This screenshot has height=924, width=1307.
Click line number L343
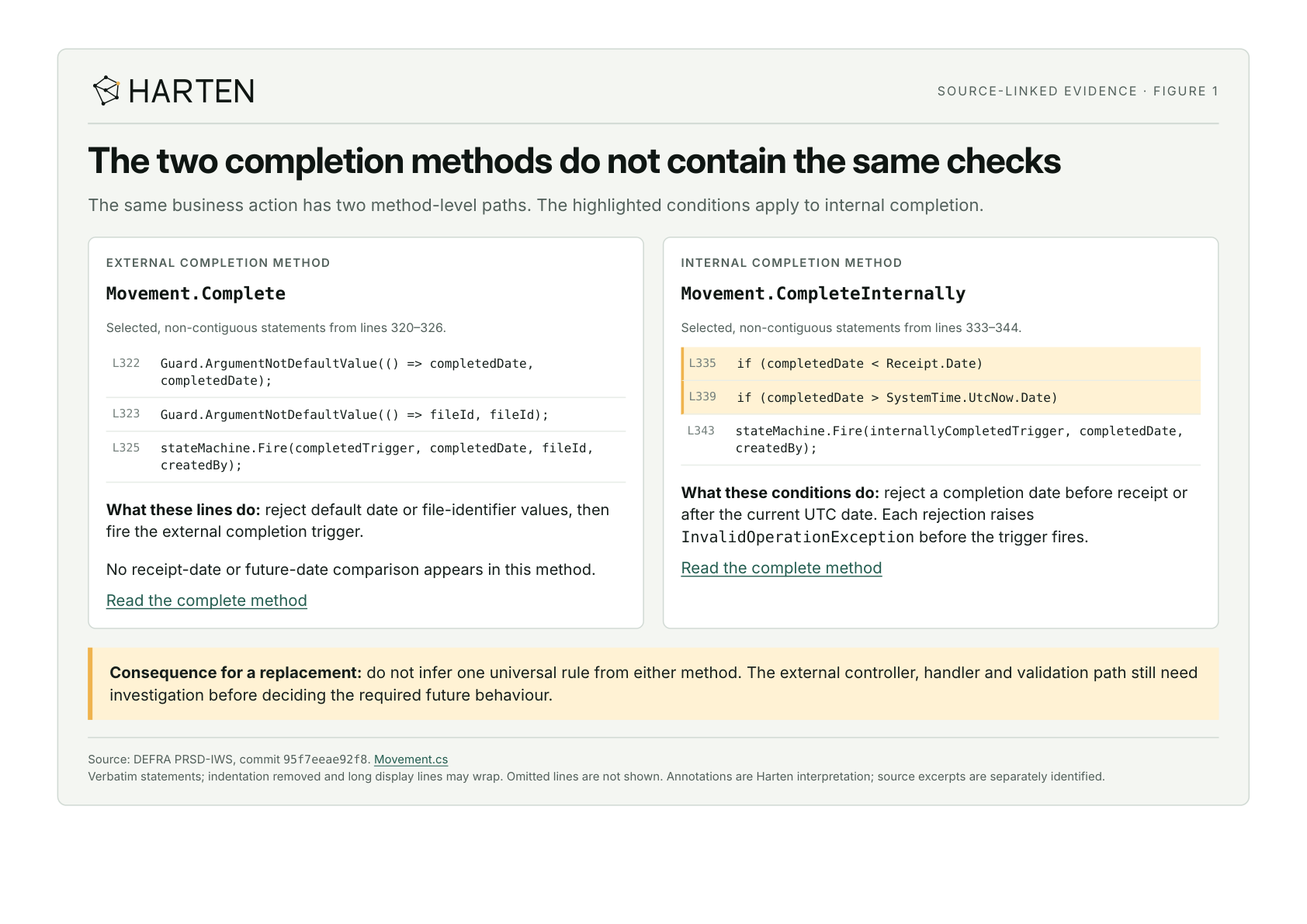pyautogui.click(x=701, y=431)
